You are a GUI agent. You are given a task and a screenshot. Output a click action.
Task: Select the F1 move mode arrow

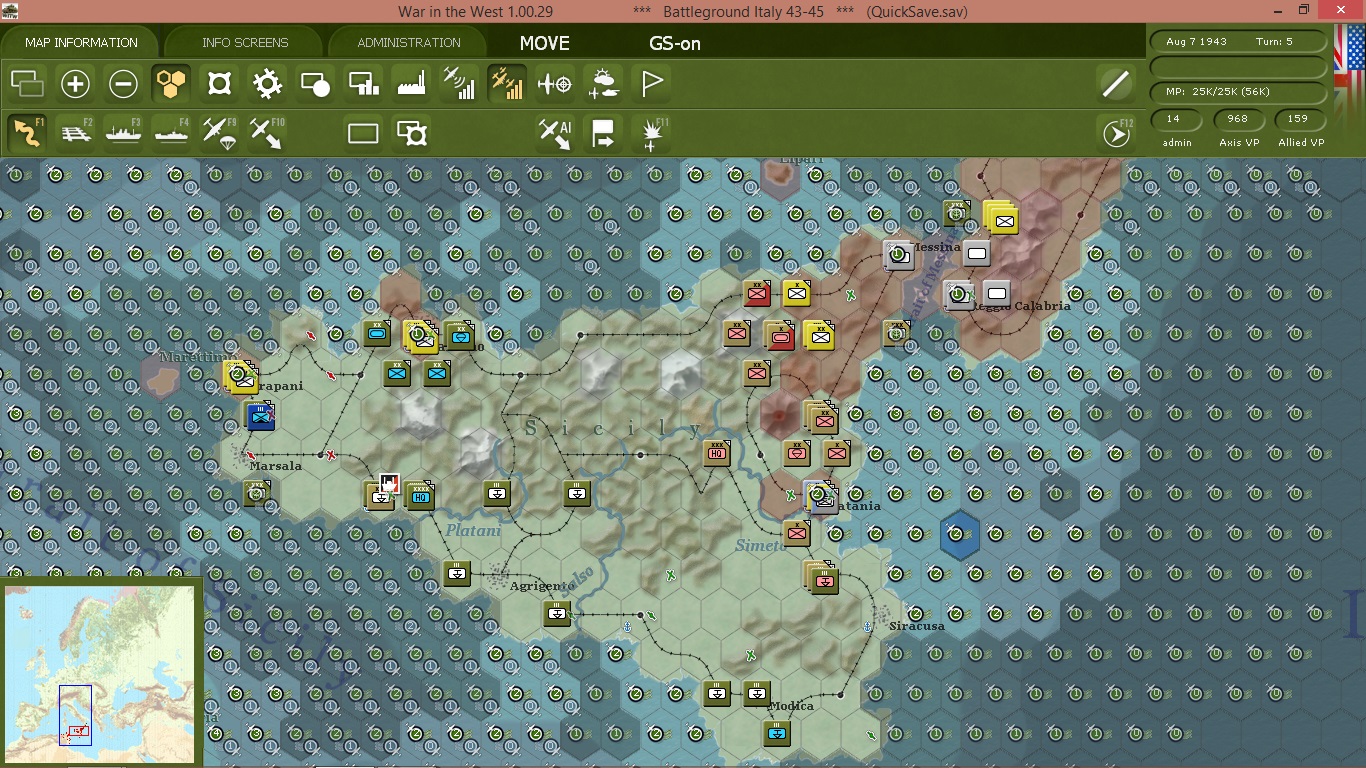[x=27, y=133]
